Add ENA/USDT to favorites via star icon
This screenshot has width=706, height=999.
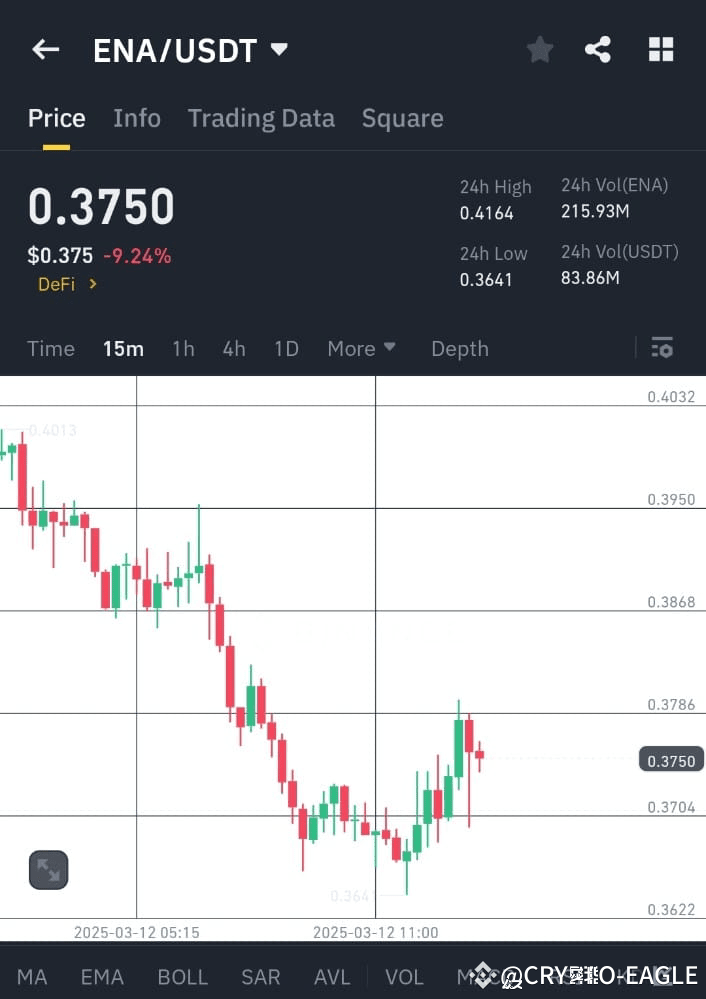(x=540, y=48)
